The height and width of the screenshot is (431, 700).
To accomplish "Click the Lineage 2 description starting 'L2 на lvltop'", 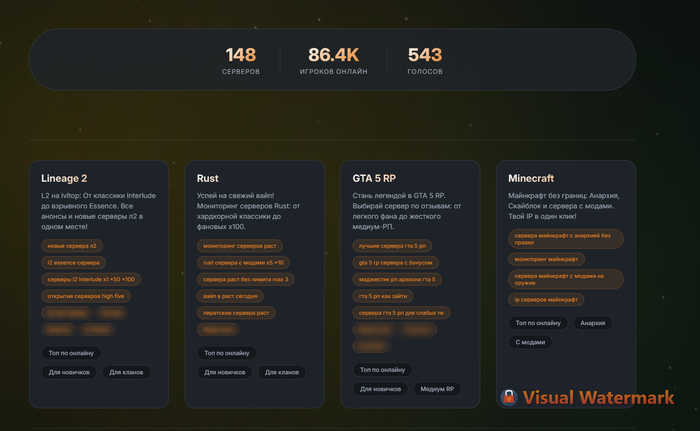I will [98, 211].
